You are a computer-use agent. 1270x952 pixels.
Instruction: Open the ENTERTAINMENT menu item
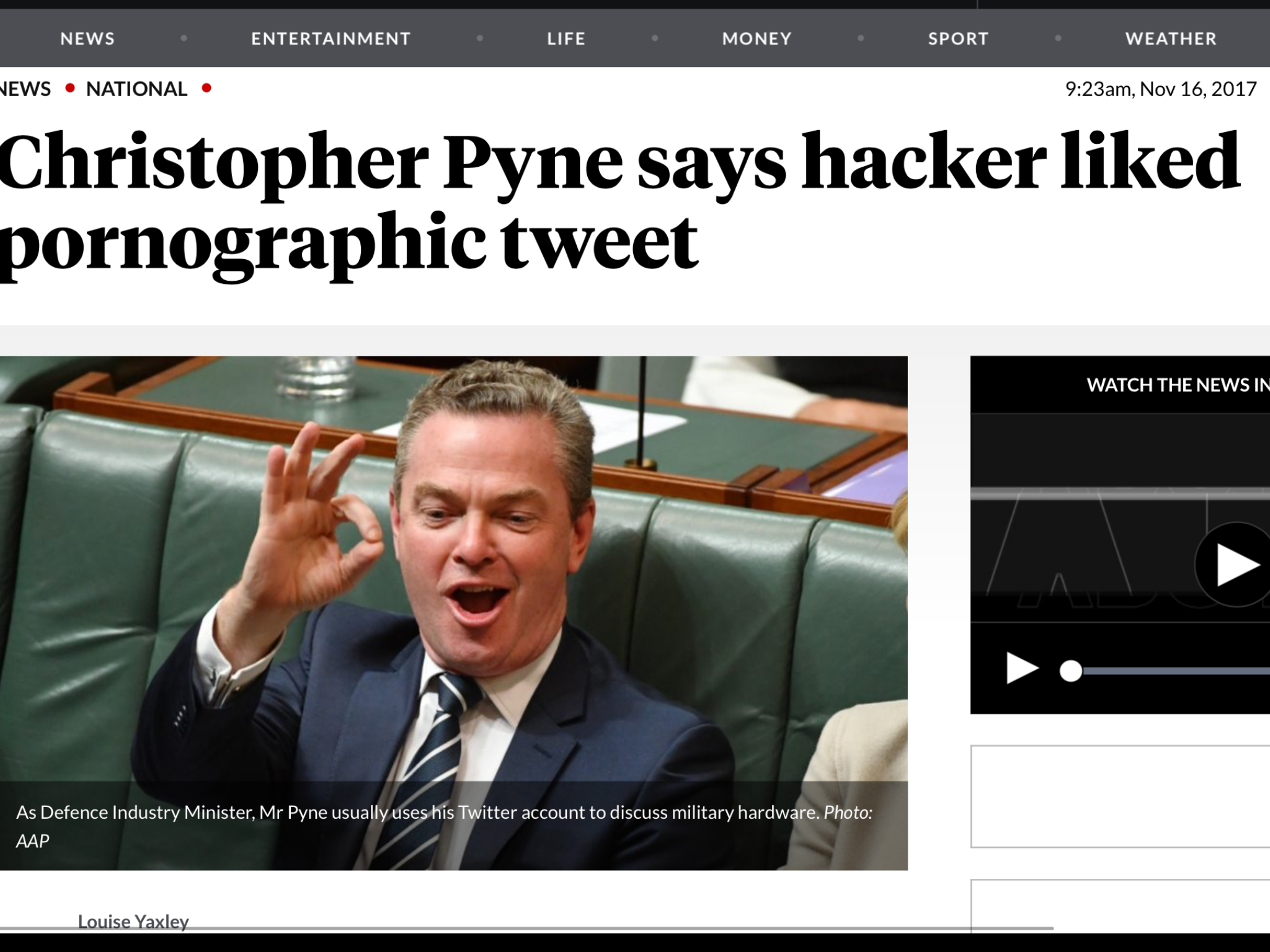point(331,38)
